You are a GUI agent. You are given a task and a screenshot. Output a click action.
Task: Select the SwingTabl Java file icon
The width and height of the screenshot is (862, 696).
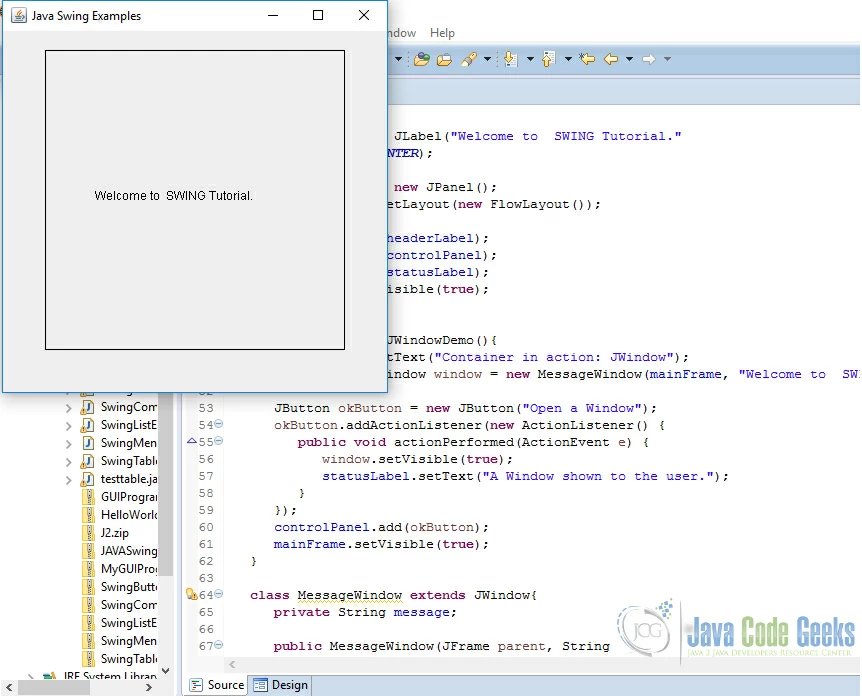tap(87, 461)
